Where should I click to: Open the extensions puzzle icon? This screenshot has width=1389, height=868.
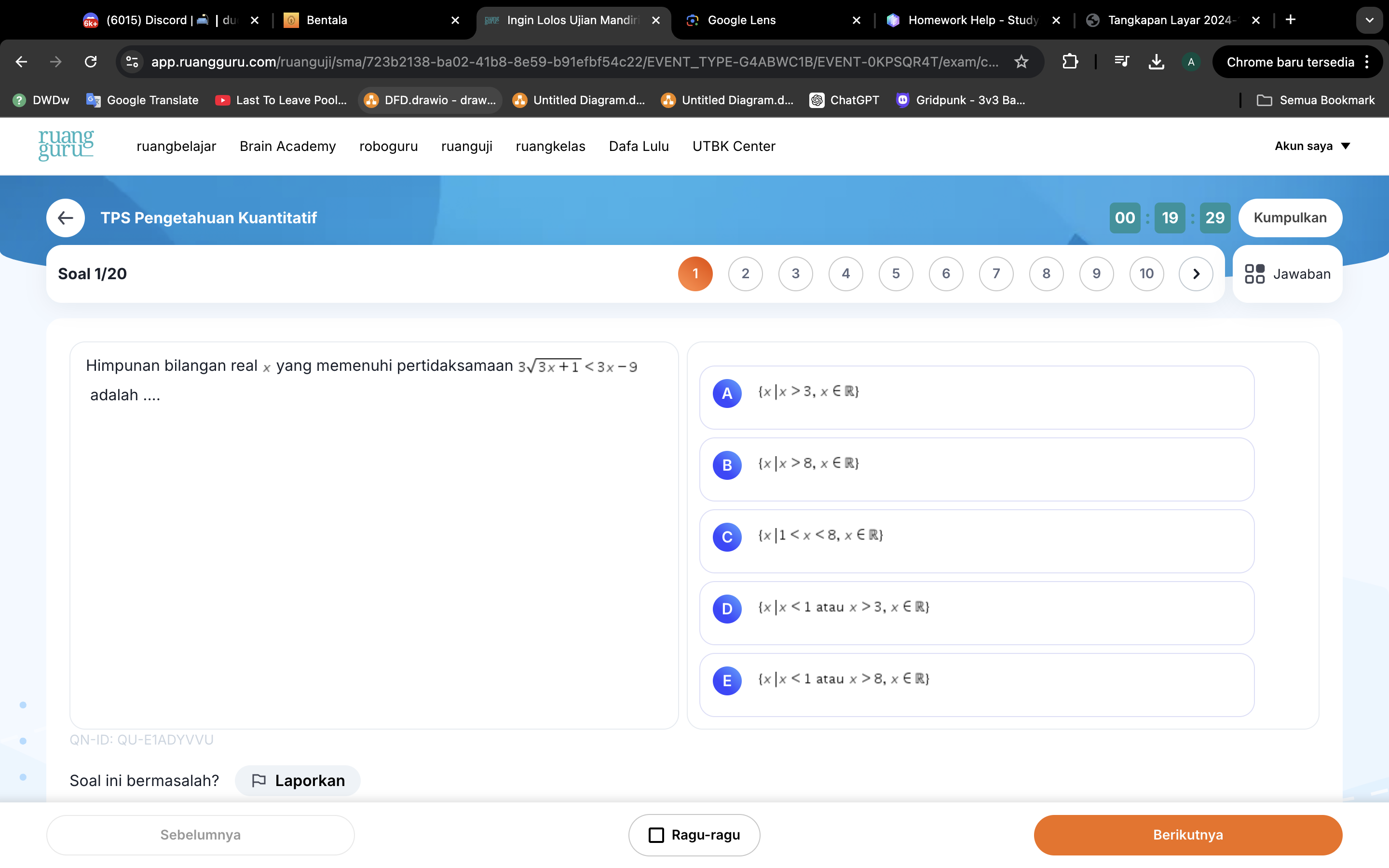point(1070,61)
